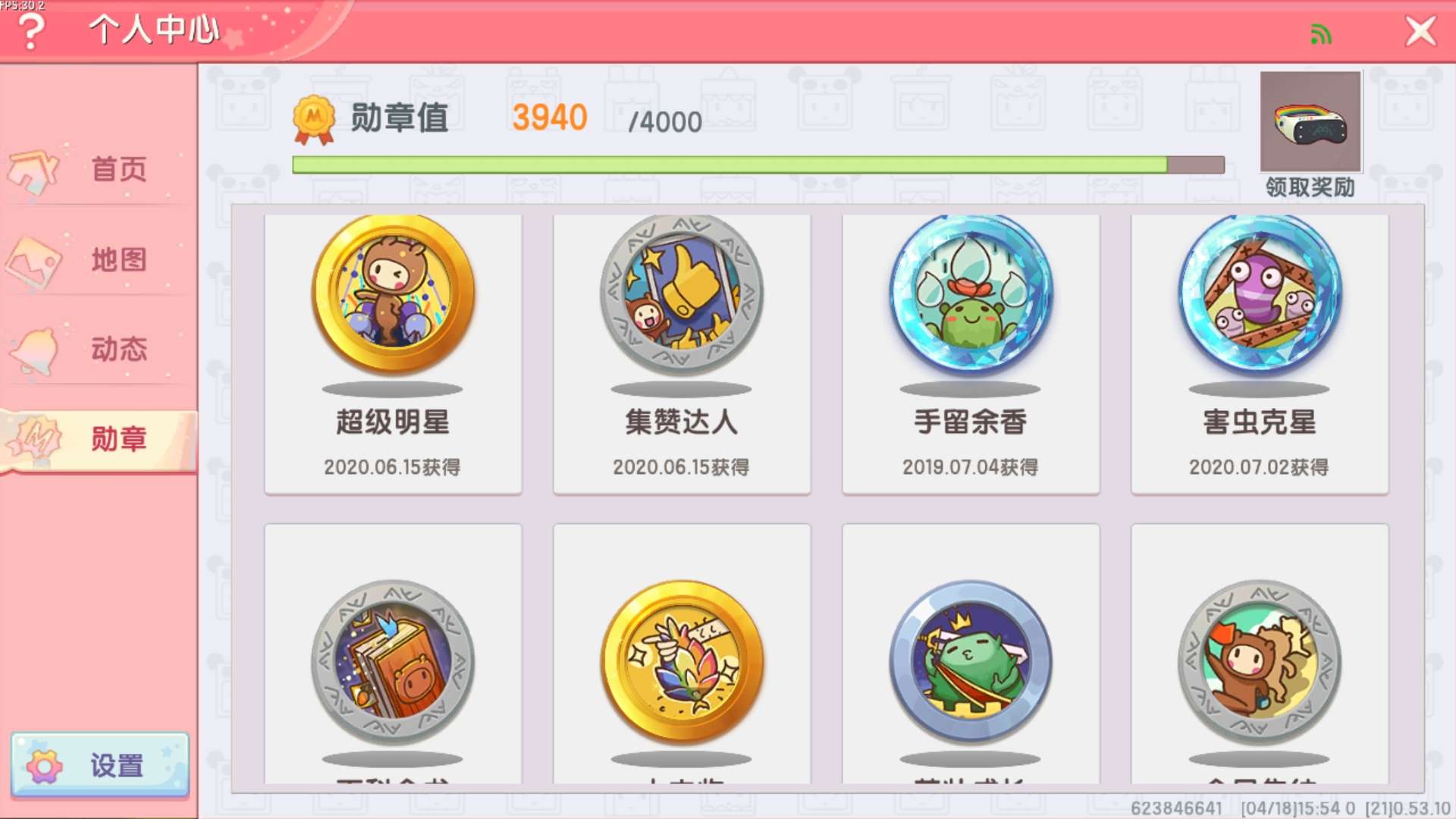The height and width of the screenshot is (819, 1456).
Task: Switch to the 首页 tab
Action: tap(99, 169)
